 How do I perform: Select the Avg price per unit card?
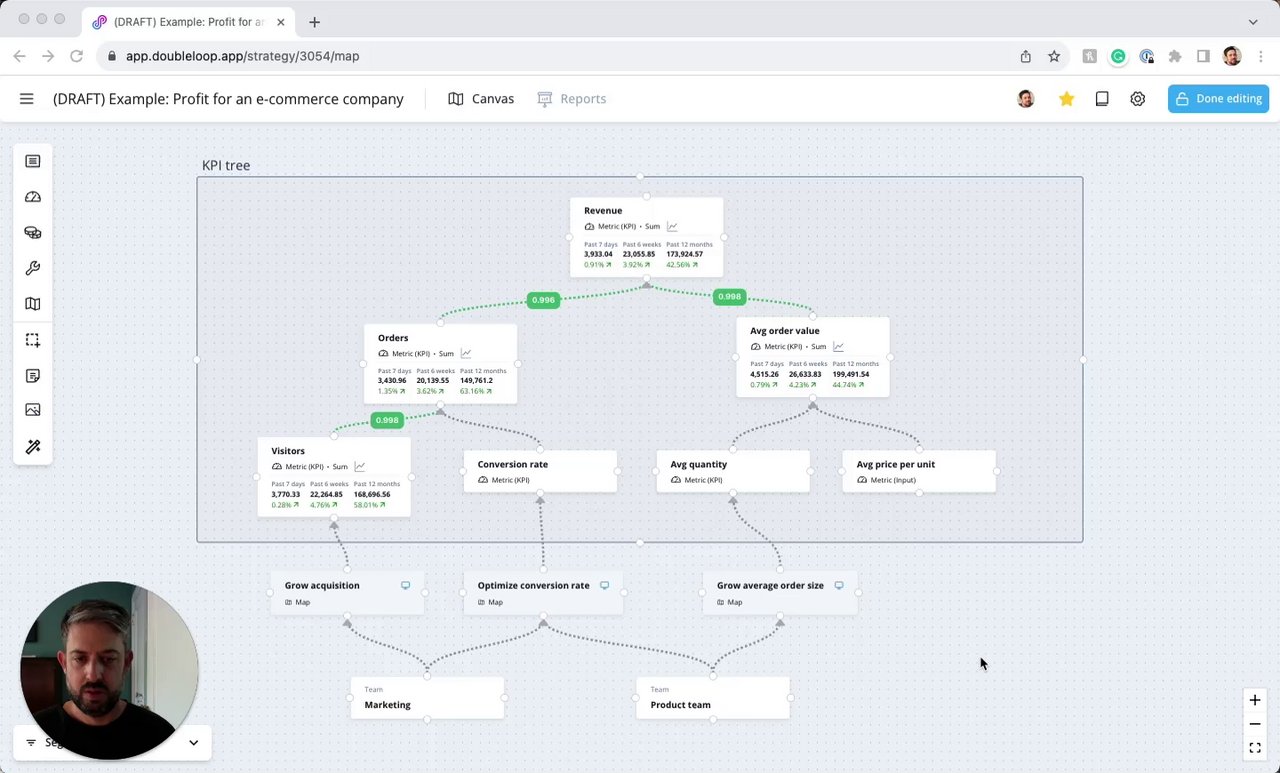pyautogui.click(x=919, y=471)
